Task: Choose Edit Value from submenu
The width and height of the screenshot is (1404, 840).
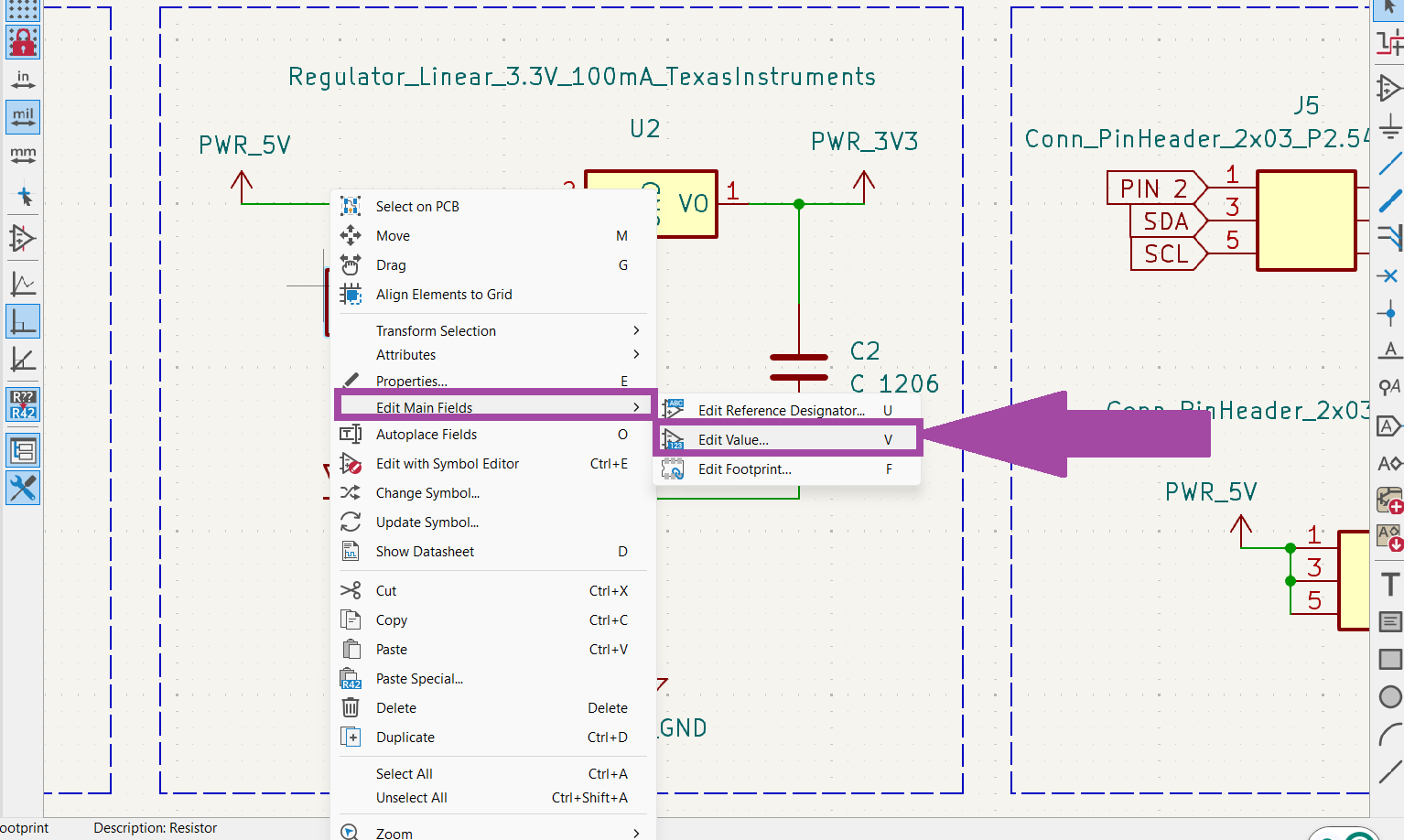Action: (x=733, y=440)
